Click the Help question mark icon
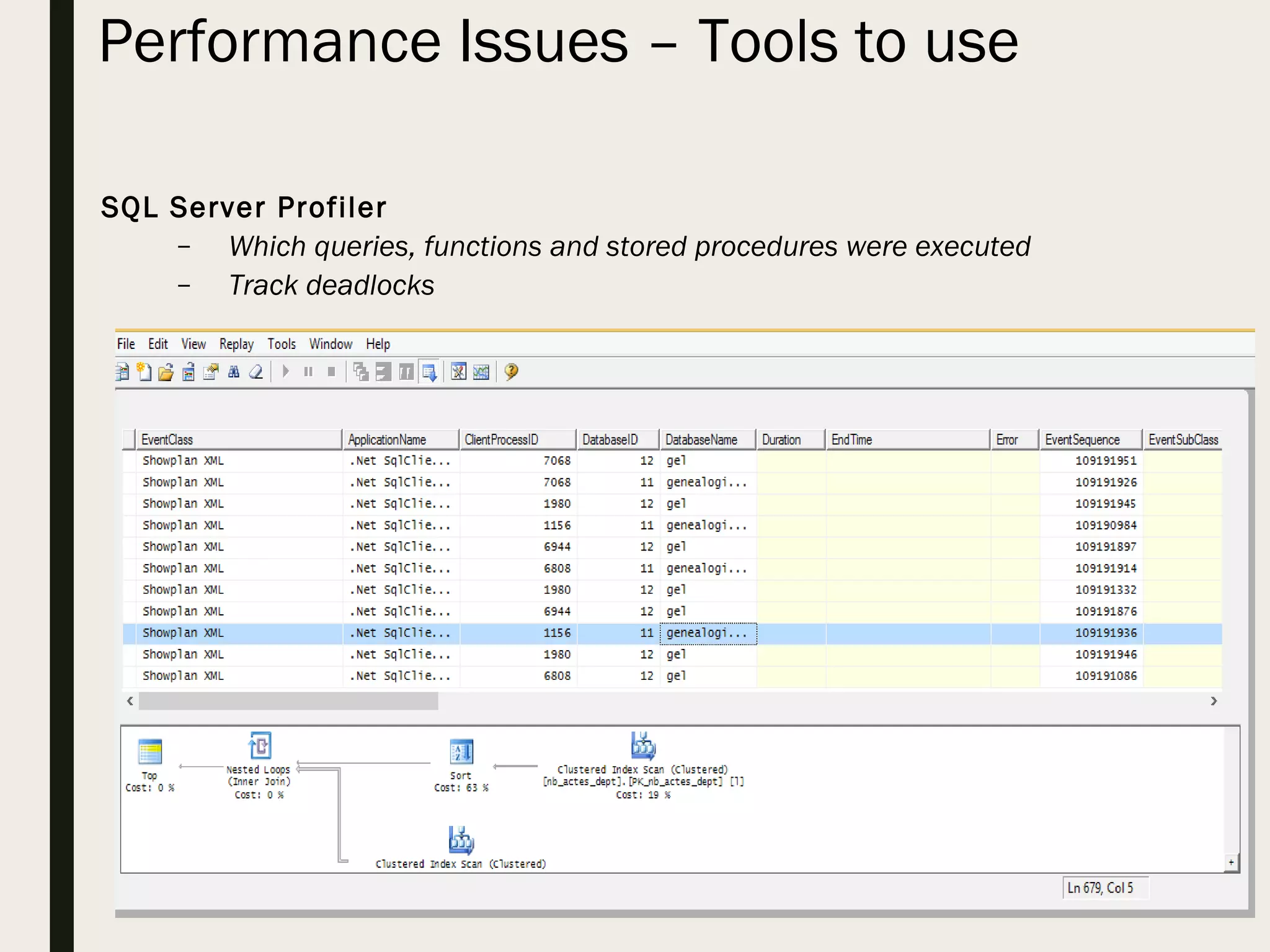 [511, 372]
